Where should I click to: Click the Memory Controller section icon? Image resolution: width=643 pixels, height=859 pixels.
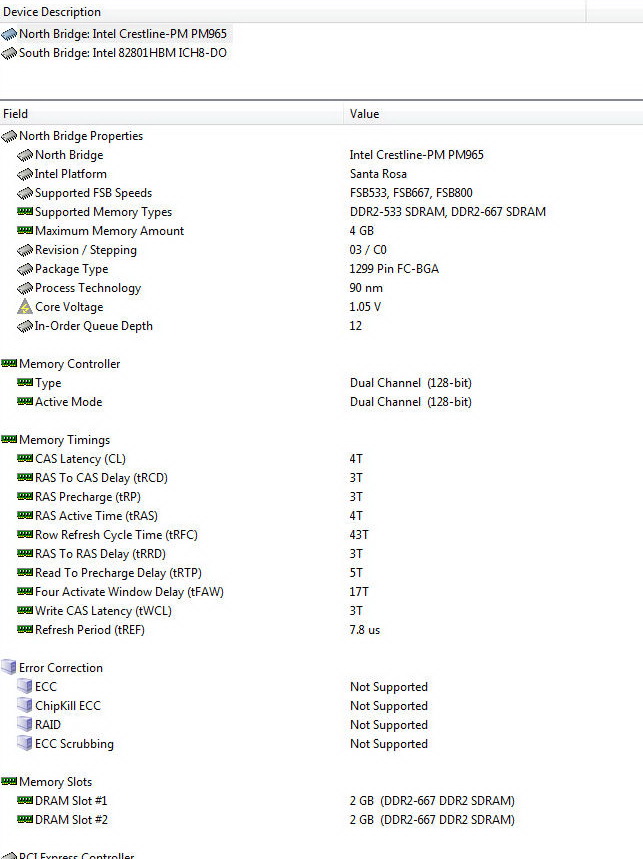point(10,364)
